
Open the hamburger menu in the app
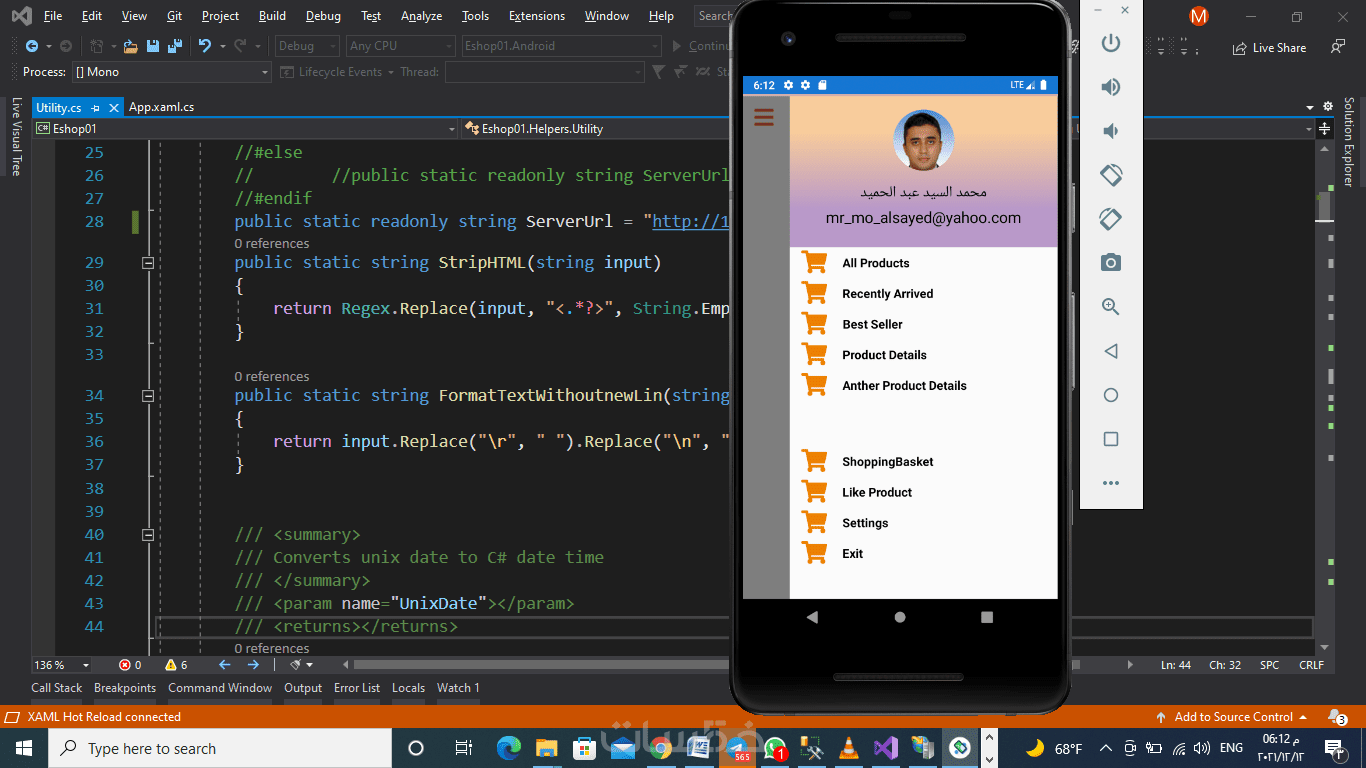pos(764,118)
